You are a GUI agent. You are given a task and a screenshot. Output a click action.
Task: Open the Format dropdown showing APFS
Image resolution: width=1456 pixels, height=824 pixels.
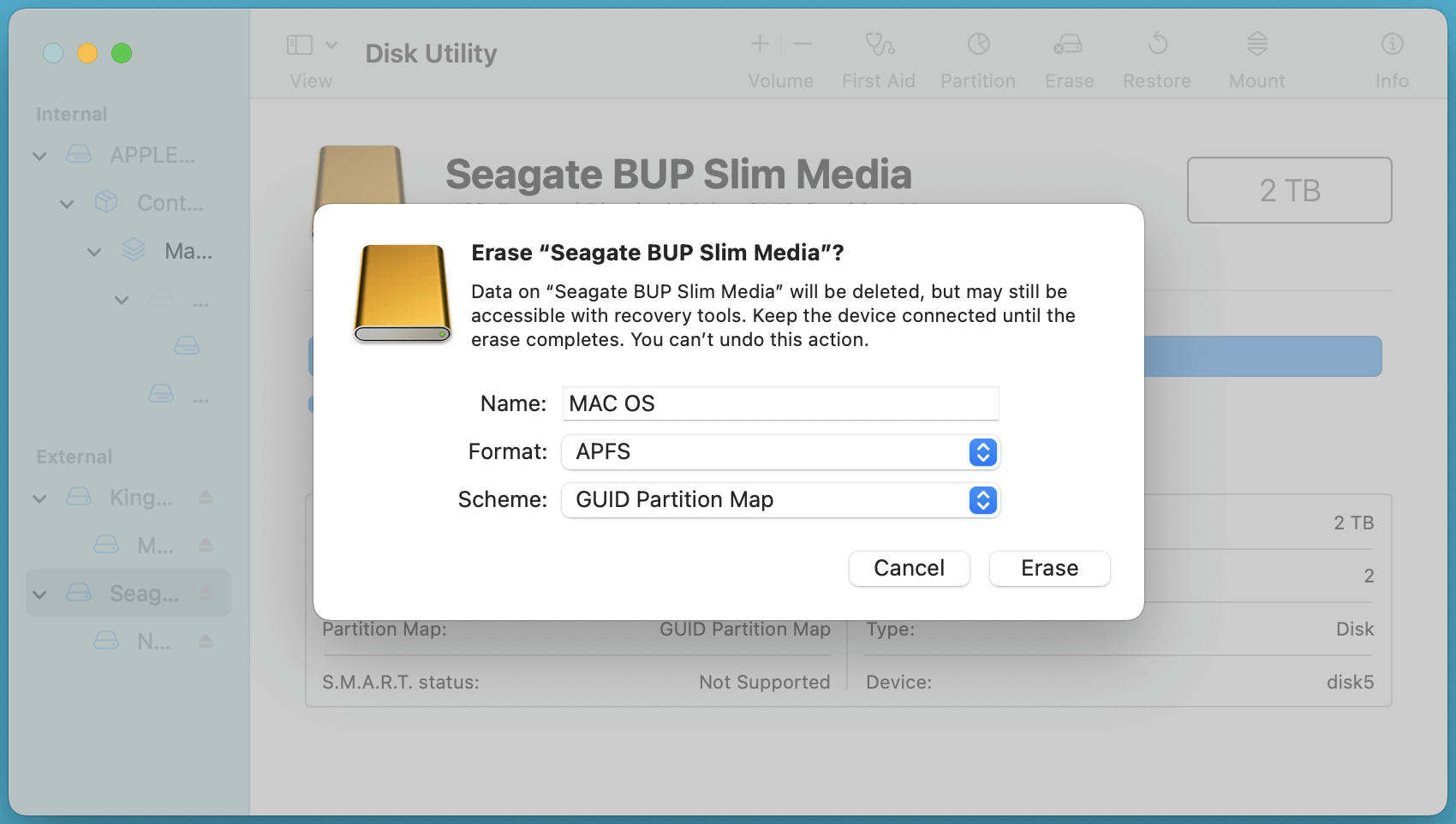(x=780, y=452)
